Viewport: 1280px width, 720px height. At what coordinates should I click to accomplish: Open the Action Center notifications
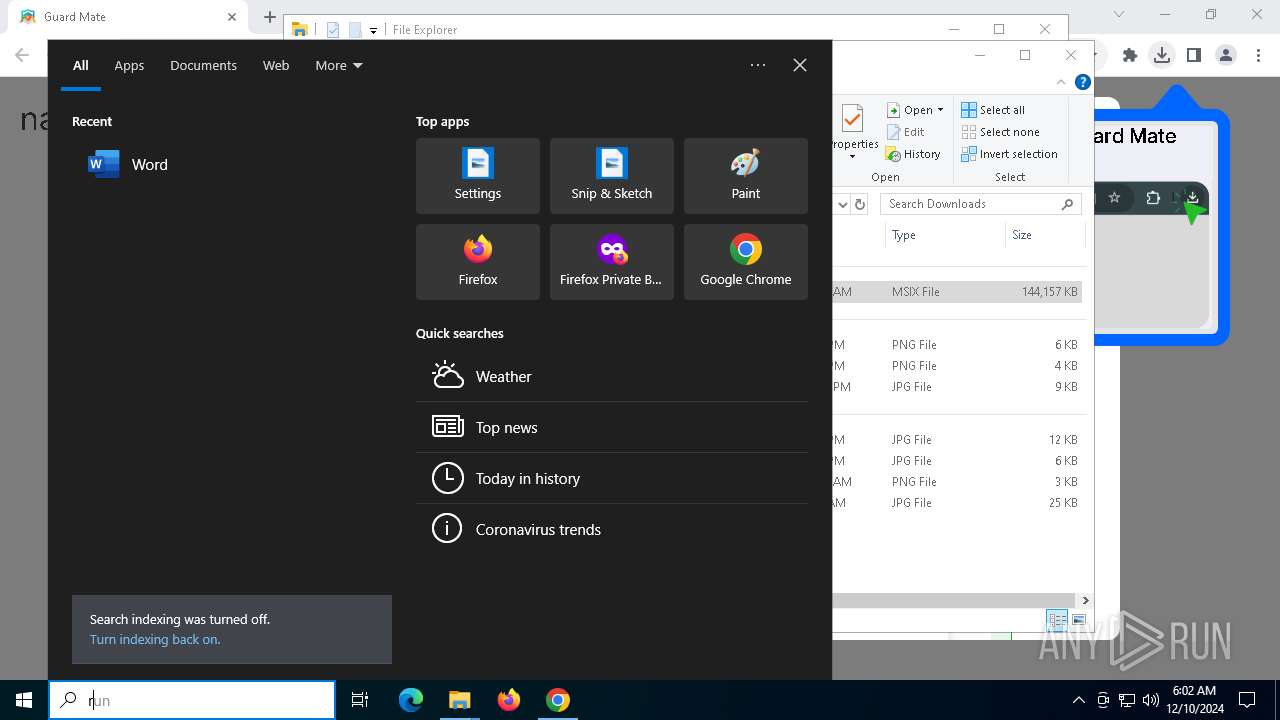click(1247, 700)
